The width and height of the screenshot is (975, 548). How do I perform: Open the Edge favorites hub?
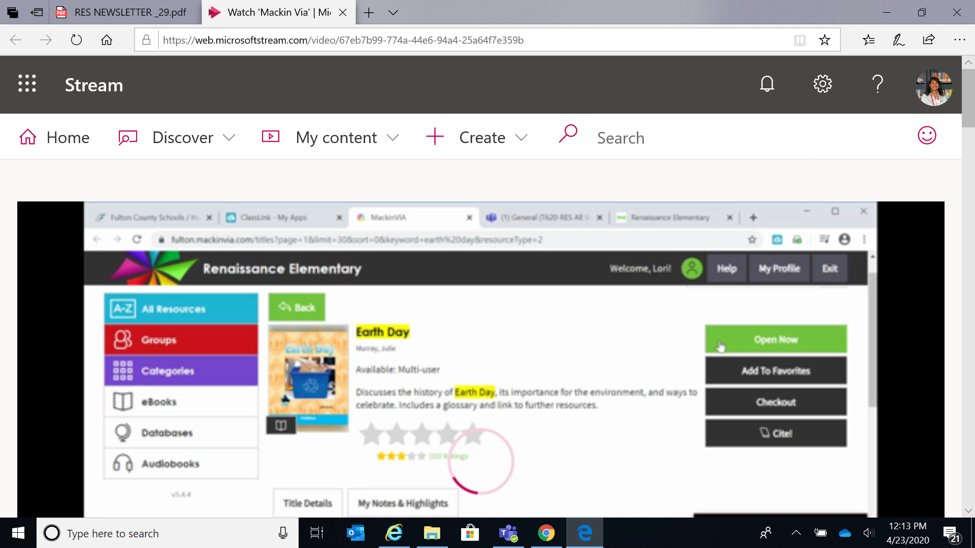pos(869,40)
